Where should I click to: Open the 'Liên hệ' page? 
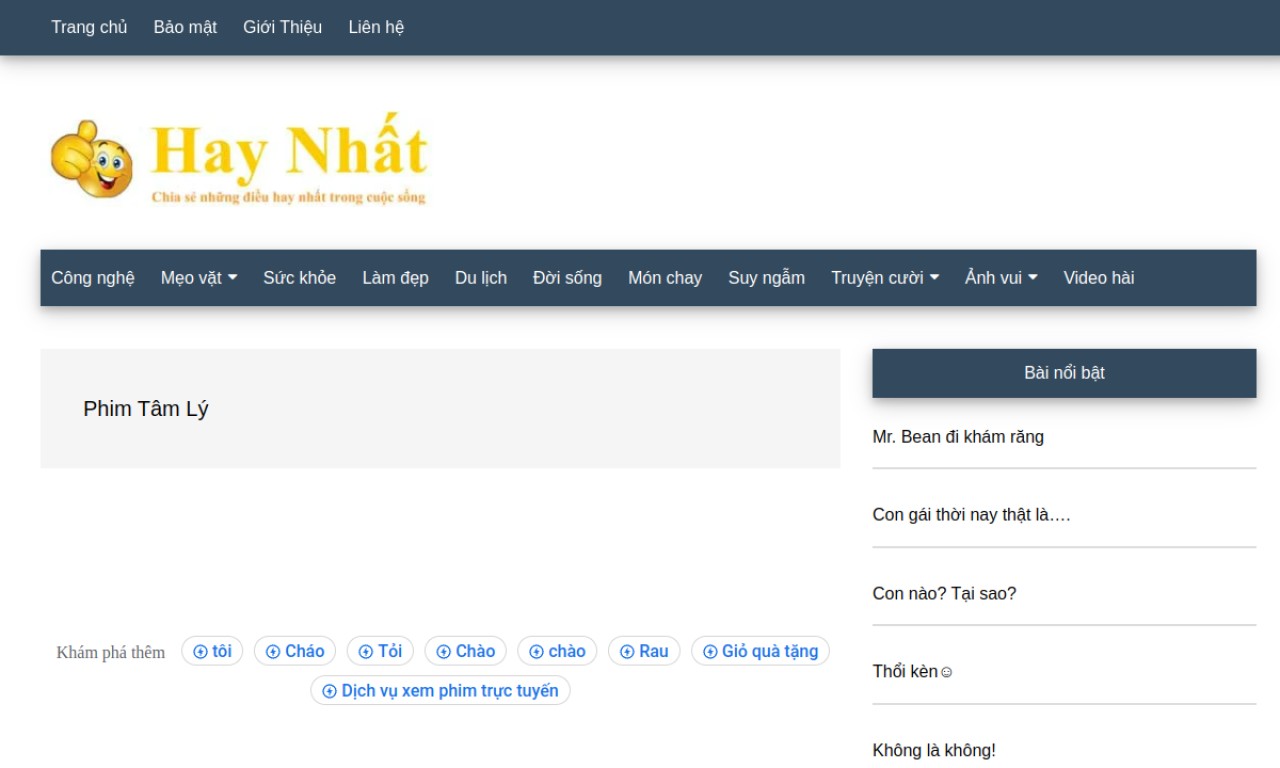(x=376, y=27)
